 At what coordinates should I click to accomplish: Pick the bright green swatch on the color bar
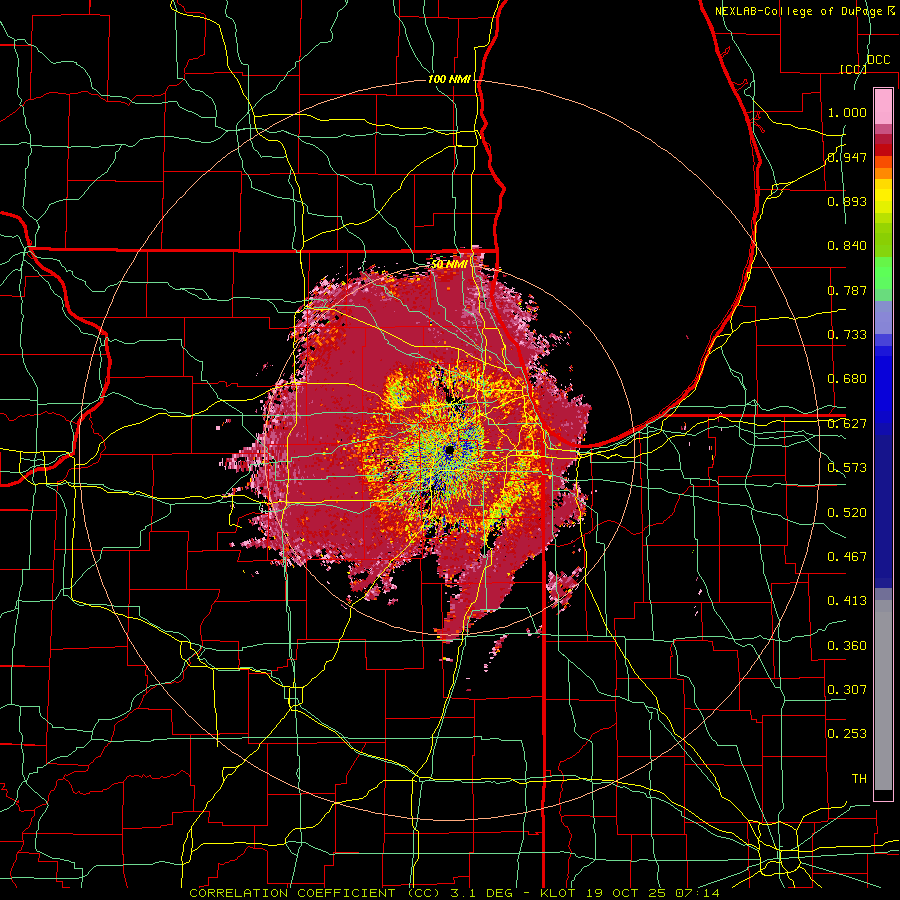click(x=883, y=273)
